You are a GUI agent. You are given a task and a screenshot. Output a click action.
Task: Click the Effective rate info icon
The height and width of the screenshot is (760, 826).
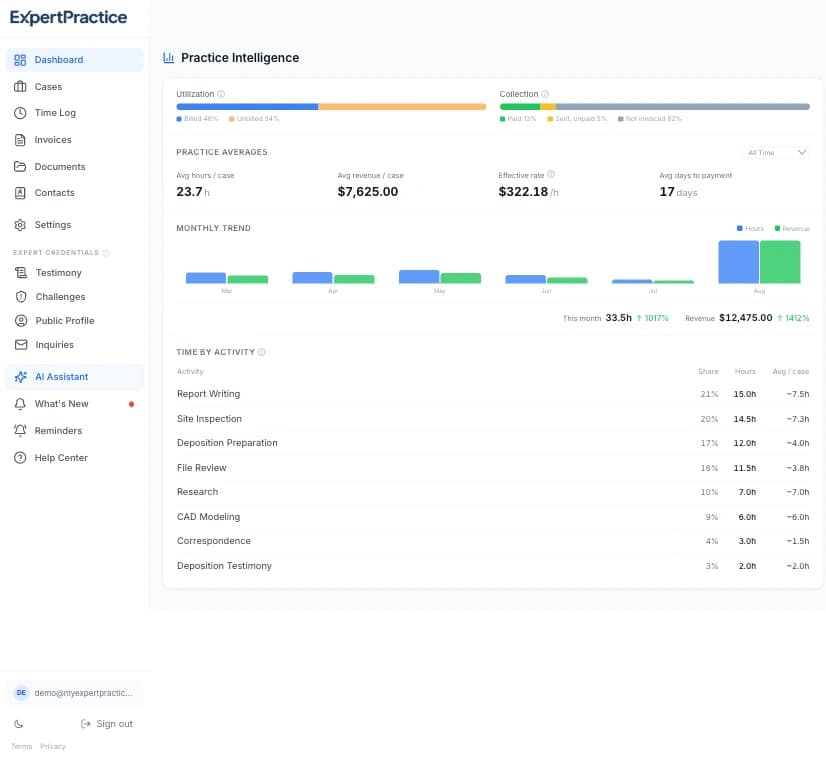click(551, 174)
